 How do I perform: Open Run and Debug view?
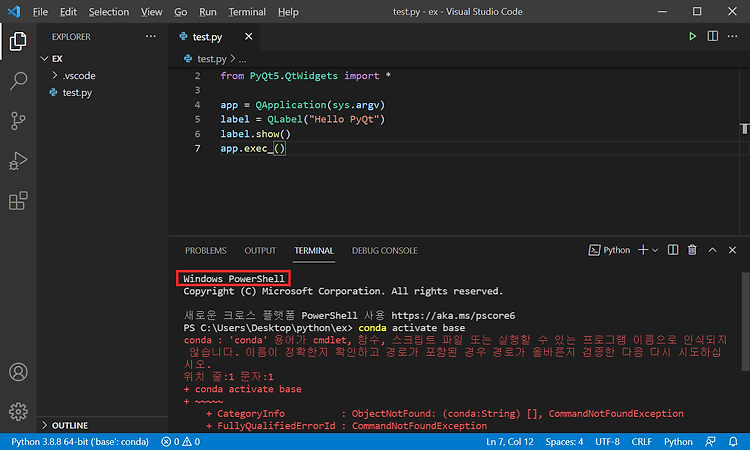pyautogui.click(x=18, y=161)
